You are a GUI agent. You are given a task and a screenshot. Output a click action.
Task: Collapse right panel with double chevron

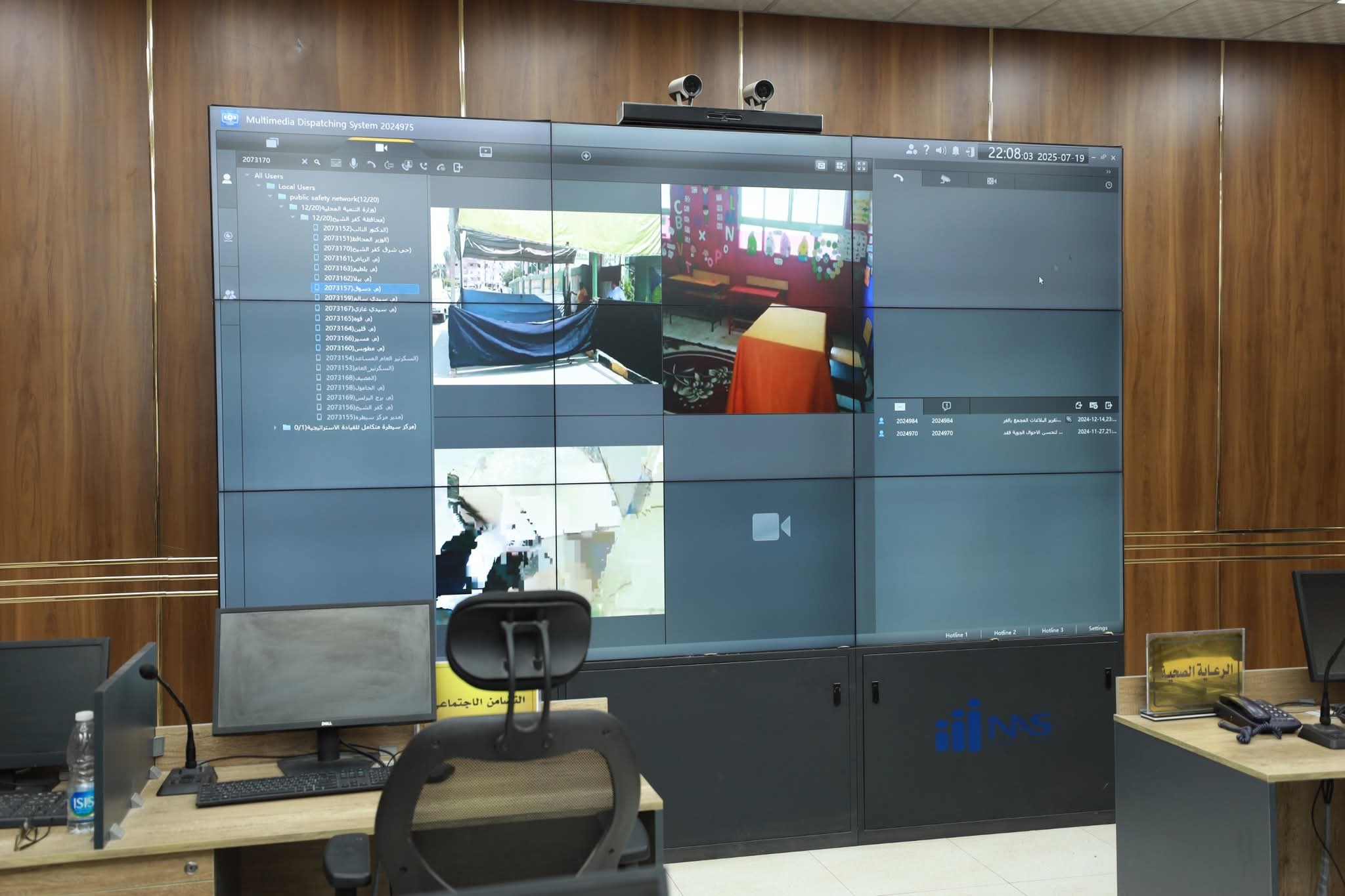1109,172
